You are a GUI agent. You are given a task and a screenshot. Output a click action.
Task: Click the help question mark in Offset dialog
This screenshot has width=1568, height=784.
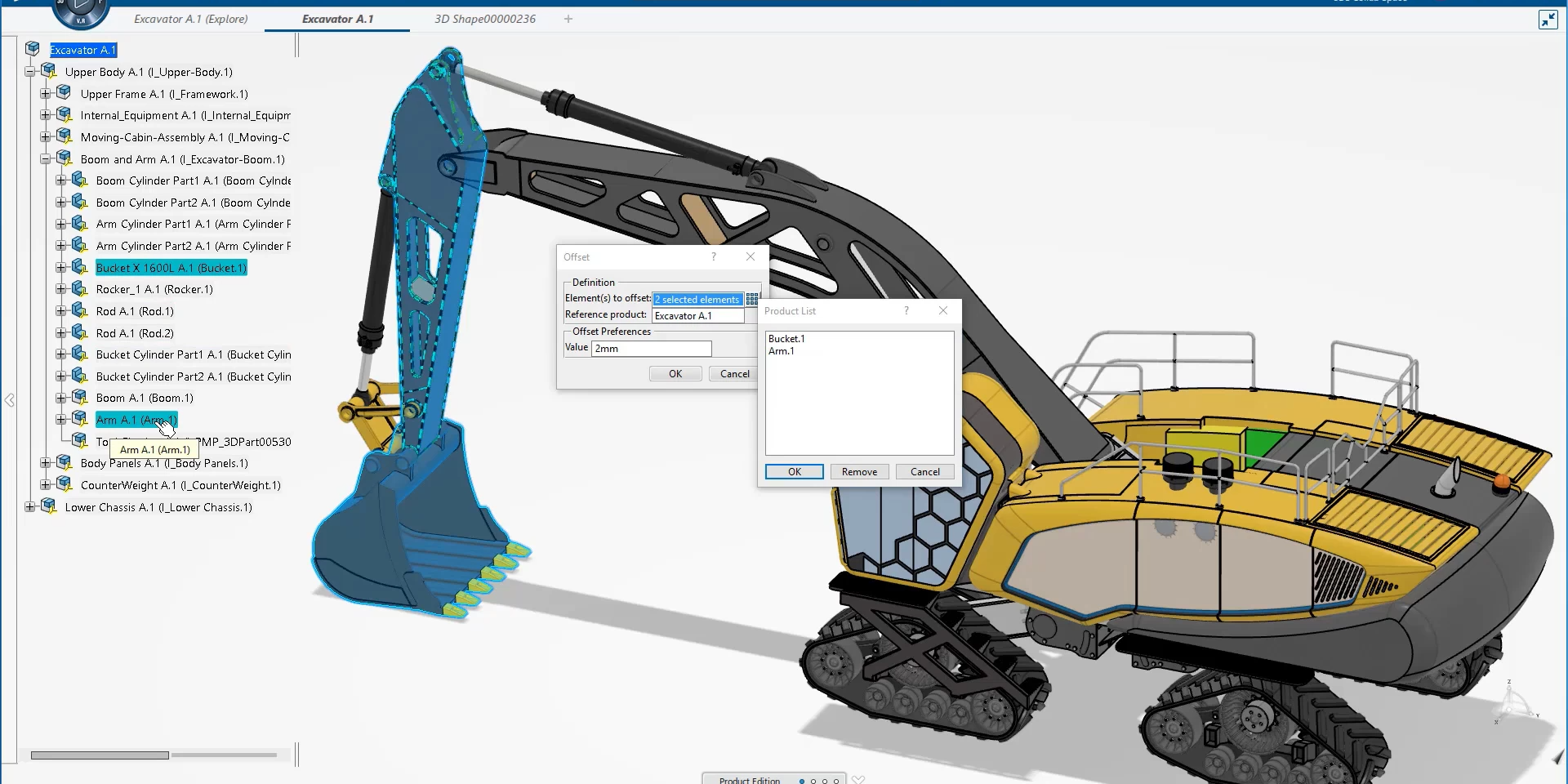(714, 256)
